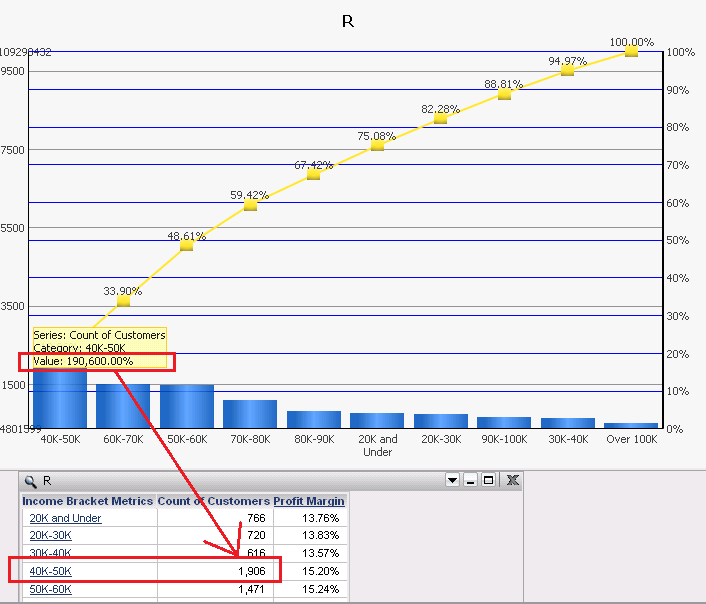The width and height of the screenshot is (706, 604).
Task: Open the 20K and Under link
Action: point(65,518)
